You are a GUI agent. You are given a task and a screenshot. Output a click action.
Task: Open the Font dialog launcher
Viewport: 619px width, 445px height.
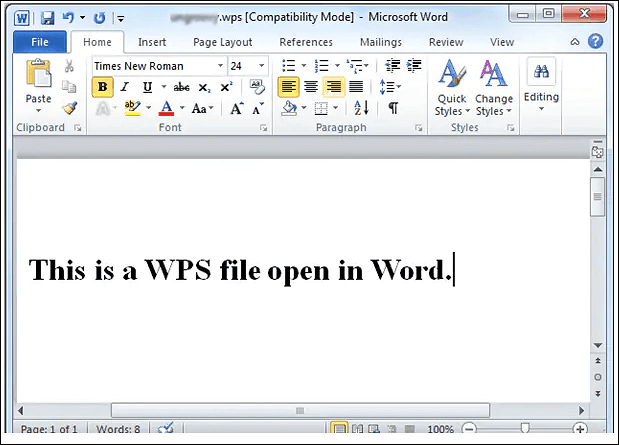263,128
